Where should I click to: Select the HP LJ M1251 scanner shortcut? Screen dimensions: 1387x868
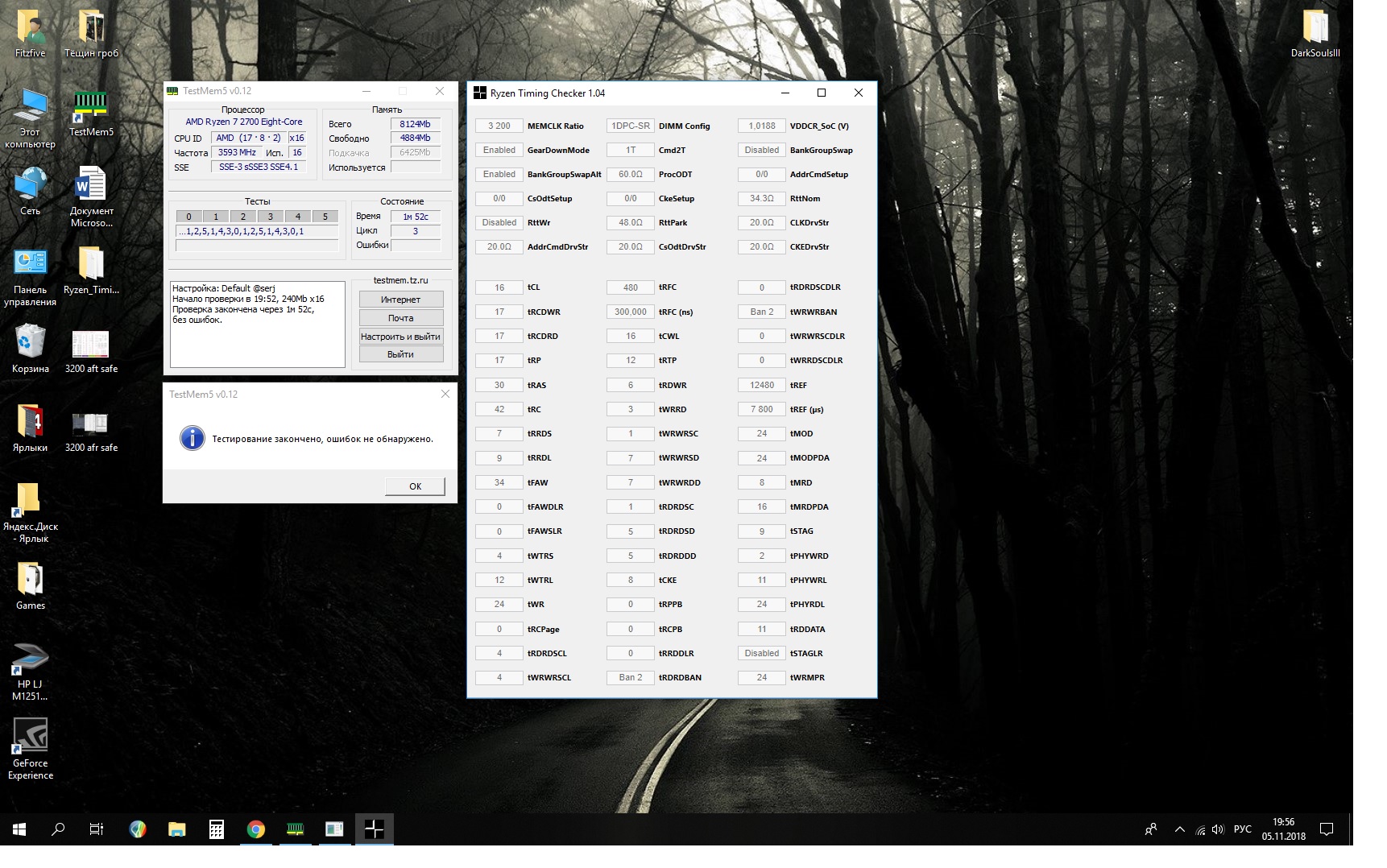[30, 671]
